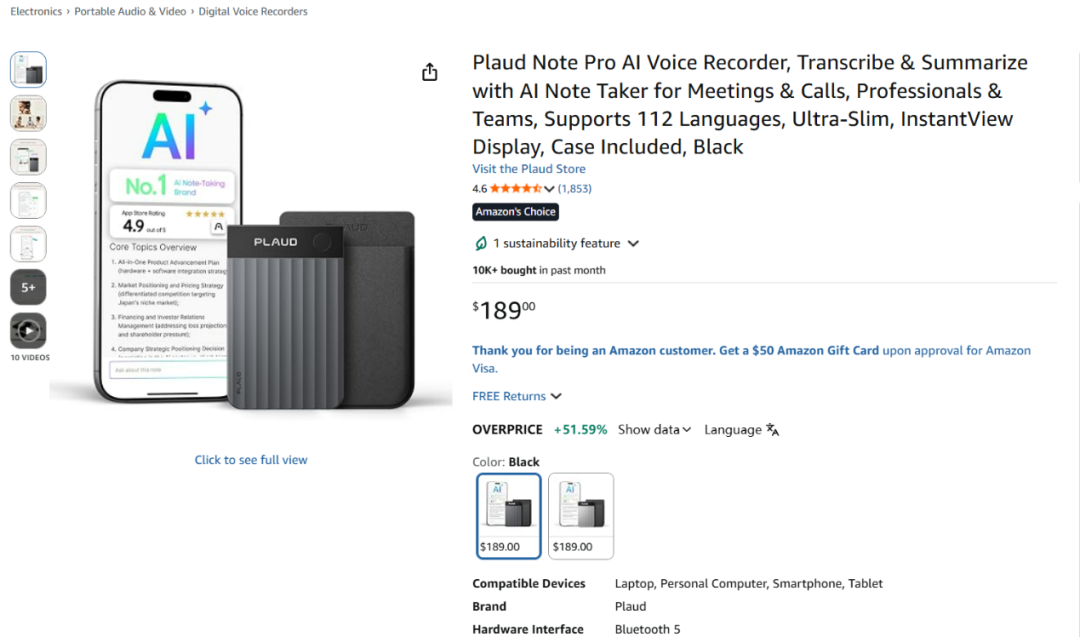Select the second thumbnail with people
The height and width of the screenshot is (637, 1080).
pos(28,113)
